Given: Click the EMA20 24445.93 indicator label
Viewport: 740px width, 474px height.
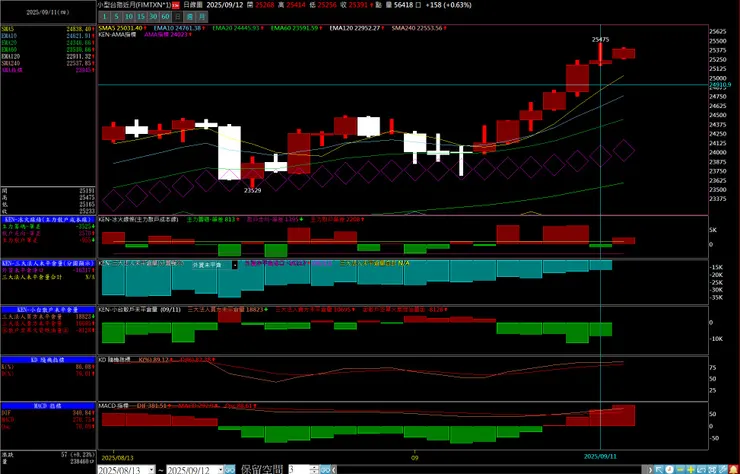Looking at the screenshot, I should click(x=237, y=28).
